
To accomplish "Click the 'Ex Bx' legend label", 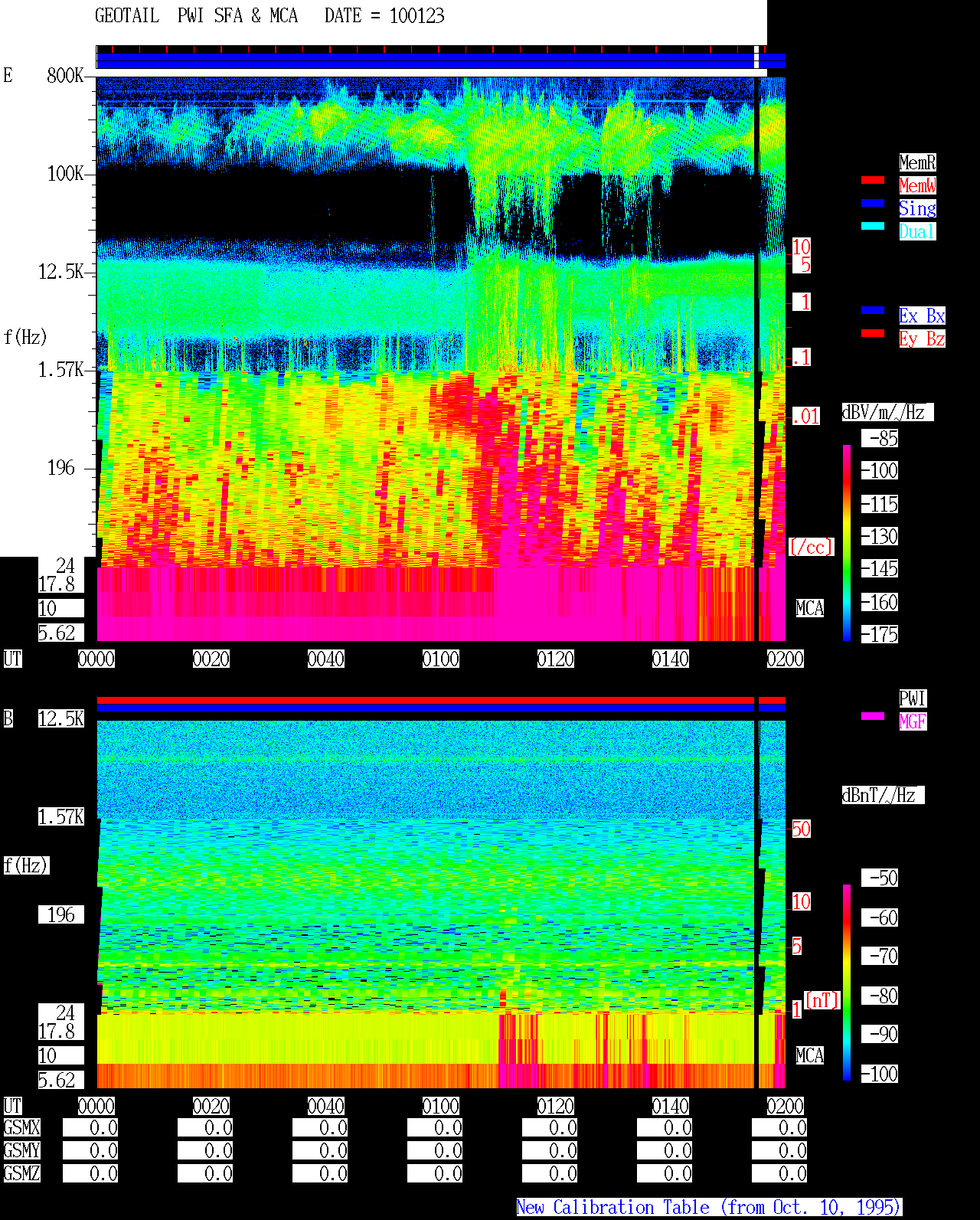I will pos(922,316).
